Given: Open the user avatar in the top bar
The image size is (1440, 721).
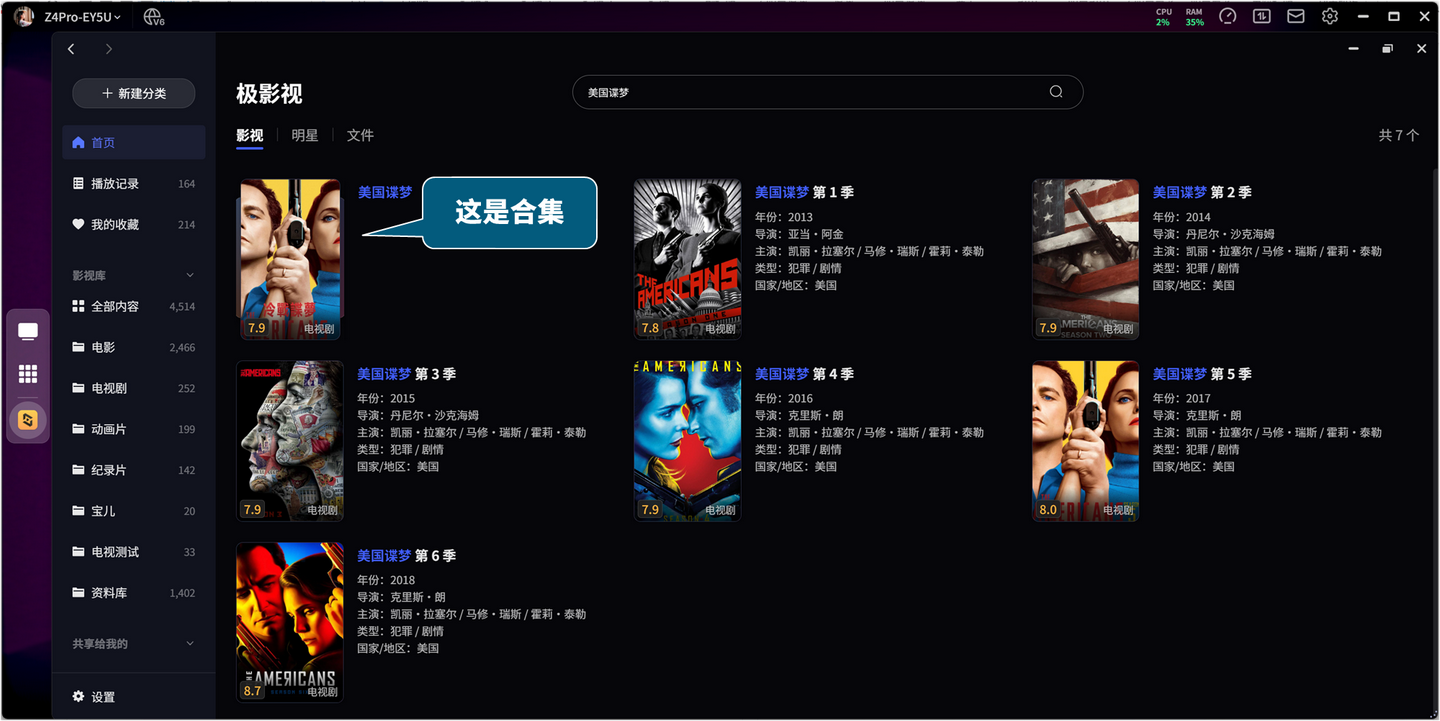Looking at the screenshot, I should [x=24, y=16].
